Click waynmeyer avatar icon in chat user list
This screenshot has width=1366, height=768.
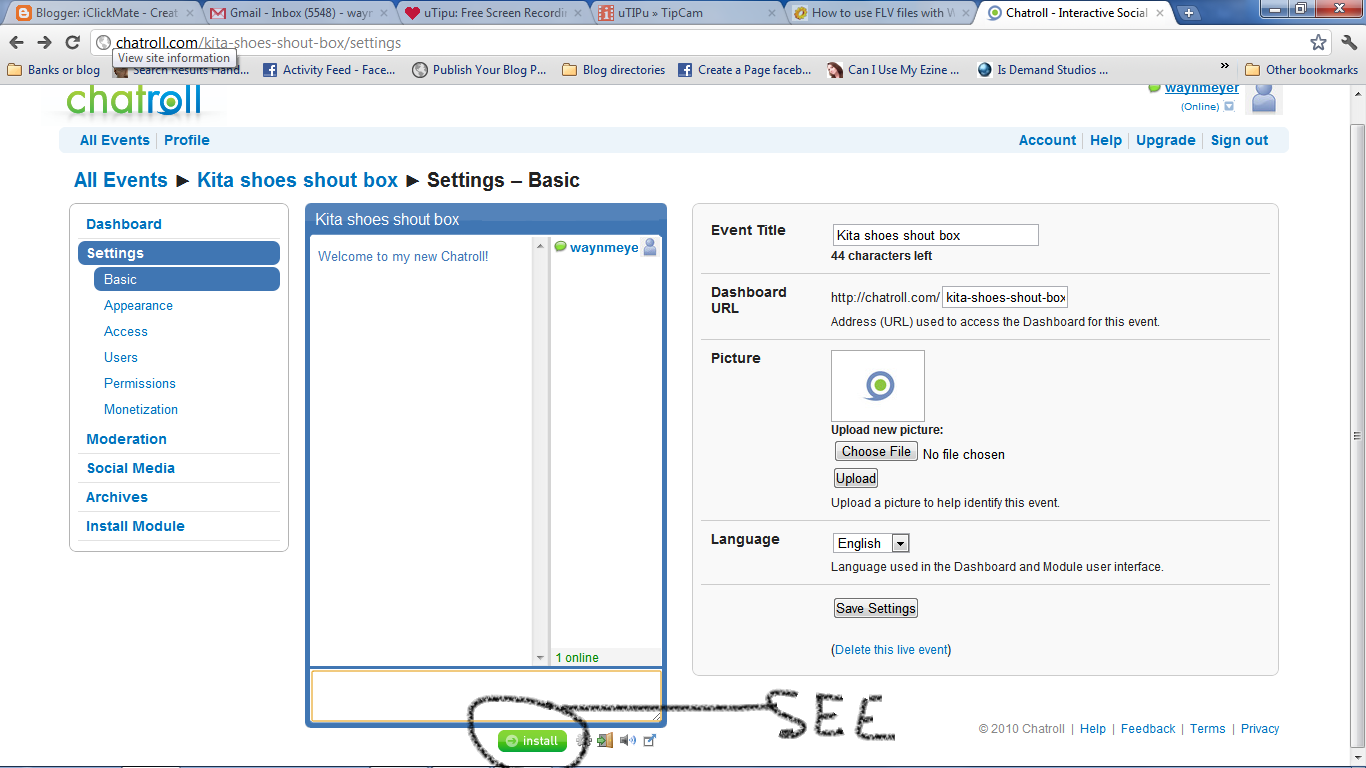(650, 247)
